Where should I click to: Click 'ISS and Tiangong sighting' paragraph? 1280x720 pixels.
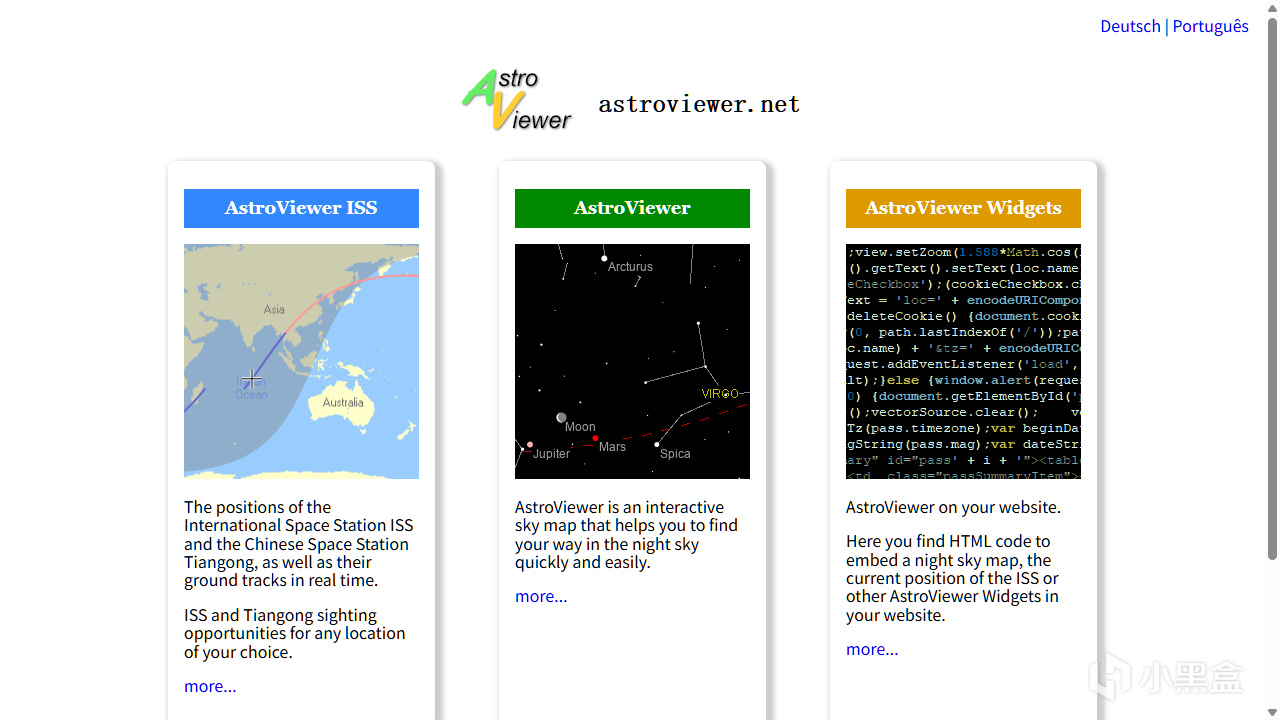pyautogui.click(x=295, y=633)
